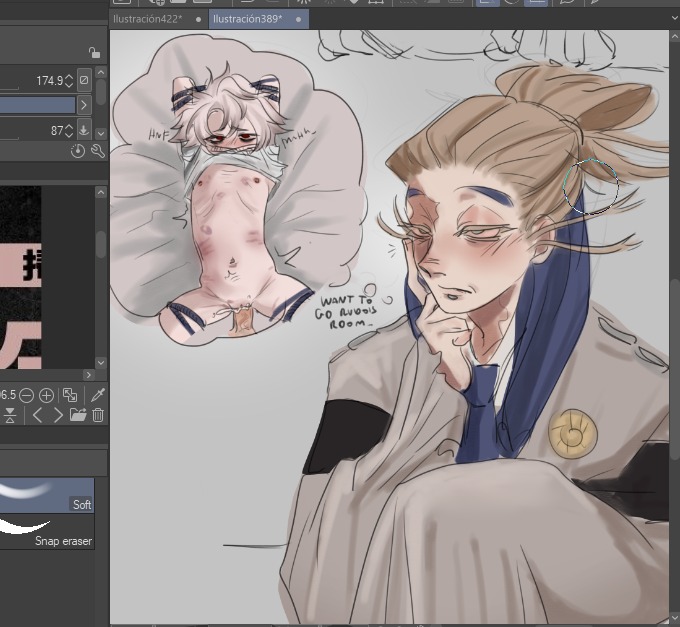Click the 174.9 brush size slider
680x627 pixels.
(9, 88)
